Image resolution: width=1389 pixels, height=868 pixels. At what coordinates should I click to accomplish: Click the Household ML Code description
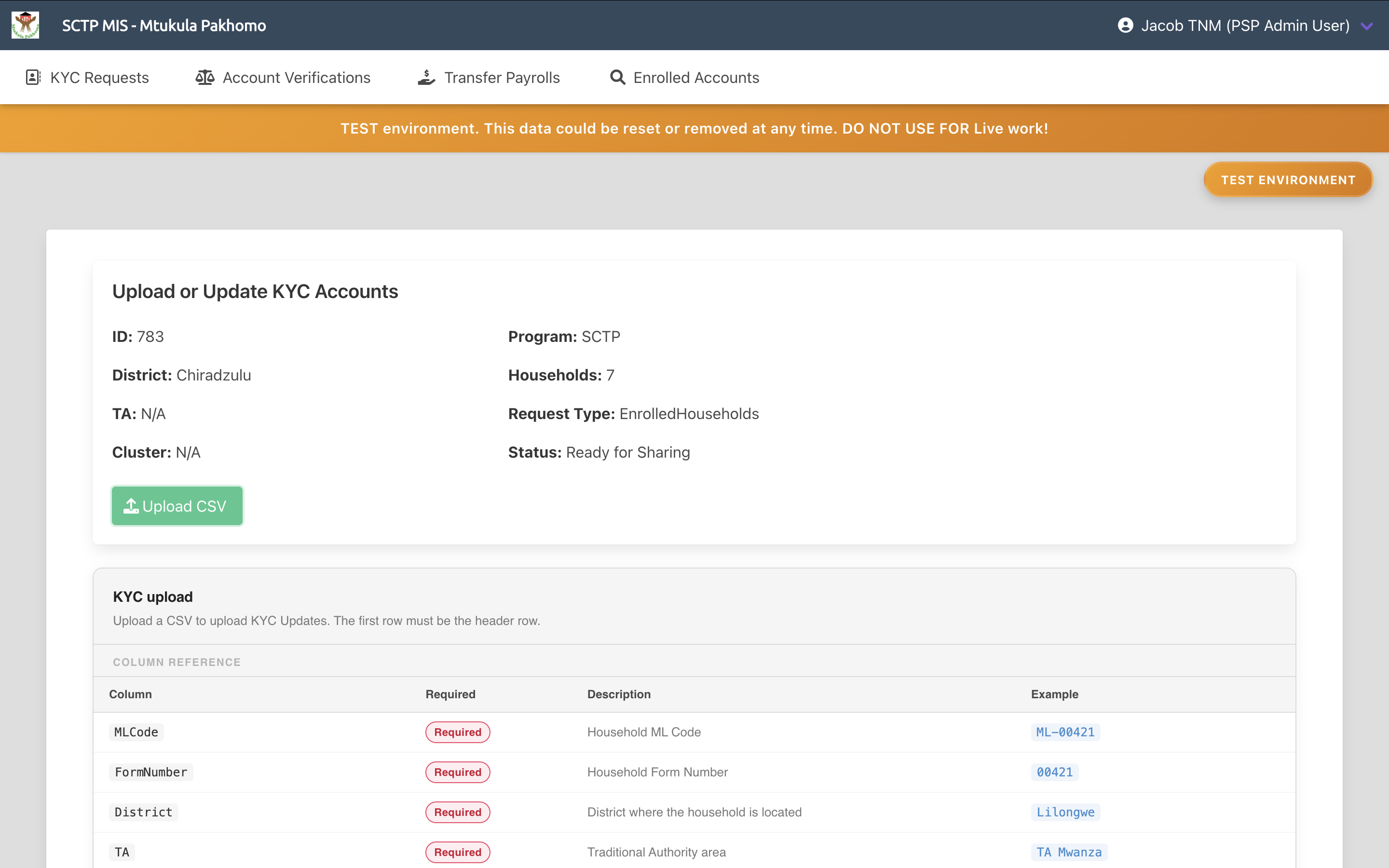pyautogui.click(x=644, y=732)
